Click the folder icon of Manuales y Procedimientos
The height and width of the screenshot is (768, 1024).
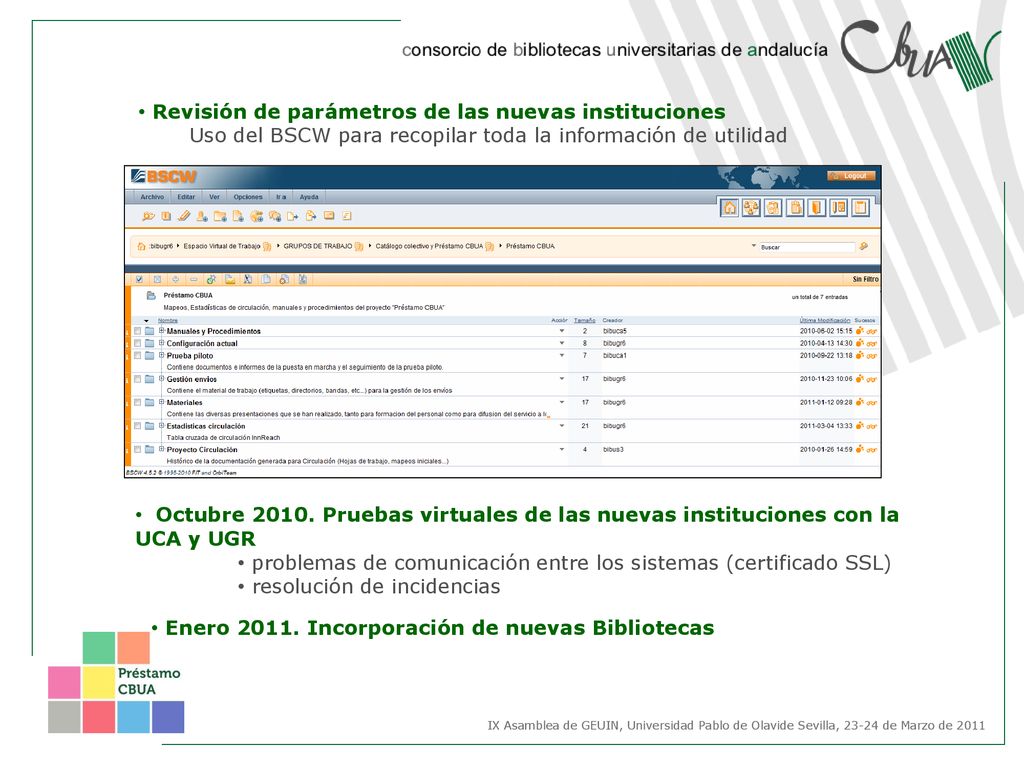(x=150, y=331)
